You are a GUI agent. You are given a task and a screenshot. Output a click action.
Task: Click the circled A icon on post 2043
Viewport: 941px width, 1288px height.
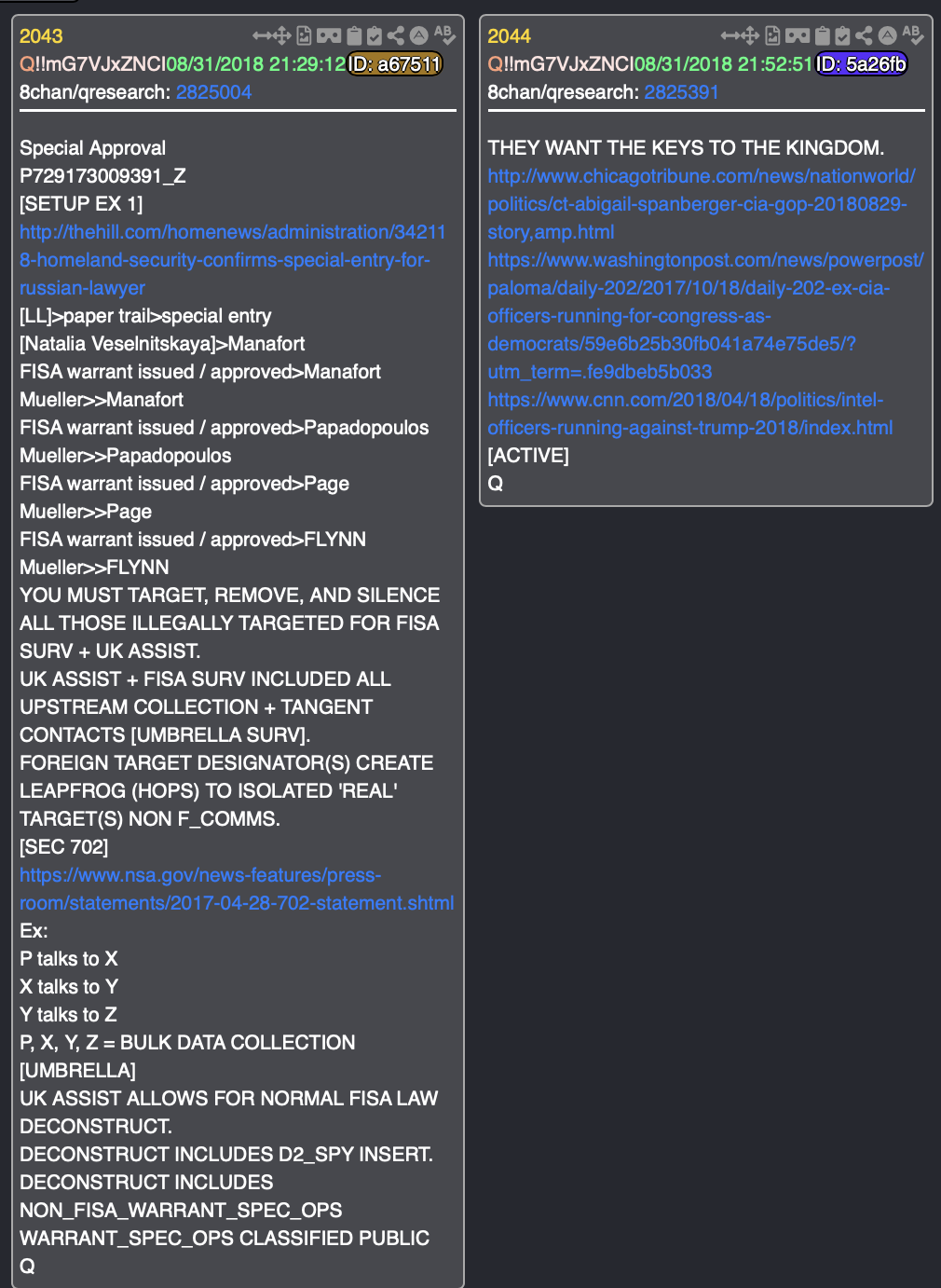[419, 35]
